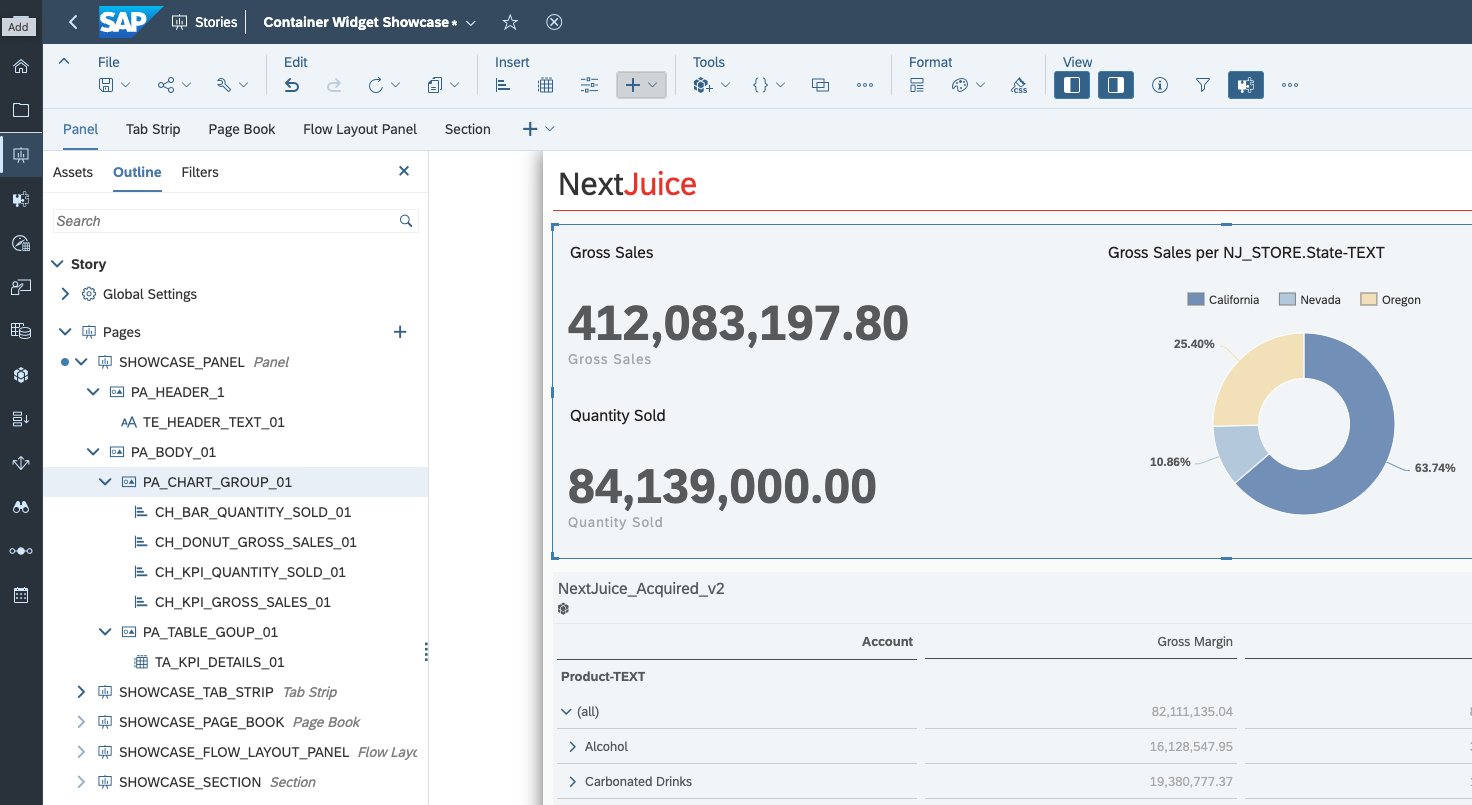Open the color palette picker under Format

pos(960,85)
